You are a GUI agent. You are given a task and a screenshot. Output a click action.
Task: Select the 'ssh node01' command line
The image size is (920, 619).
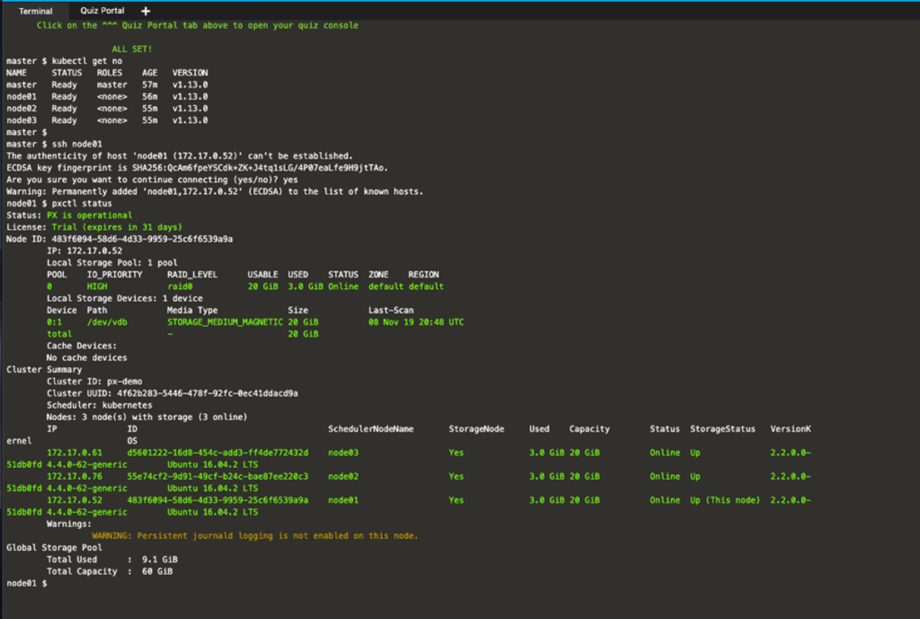pos(54,144)
